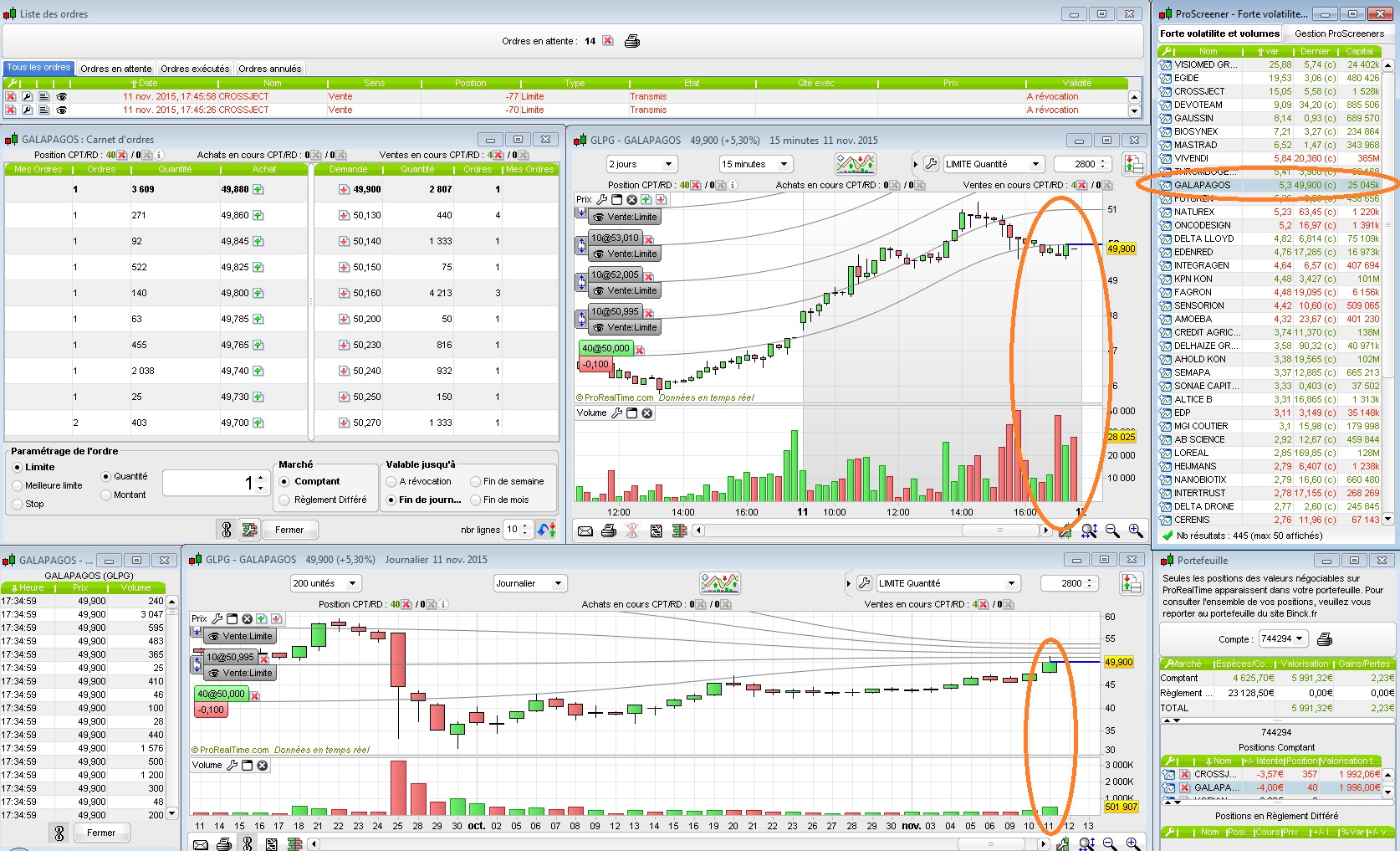Open the Ordres annulés tab
Image resolution: width=1400 pixels, height=851 pixels.
click(269, 69)
